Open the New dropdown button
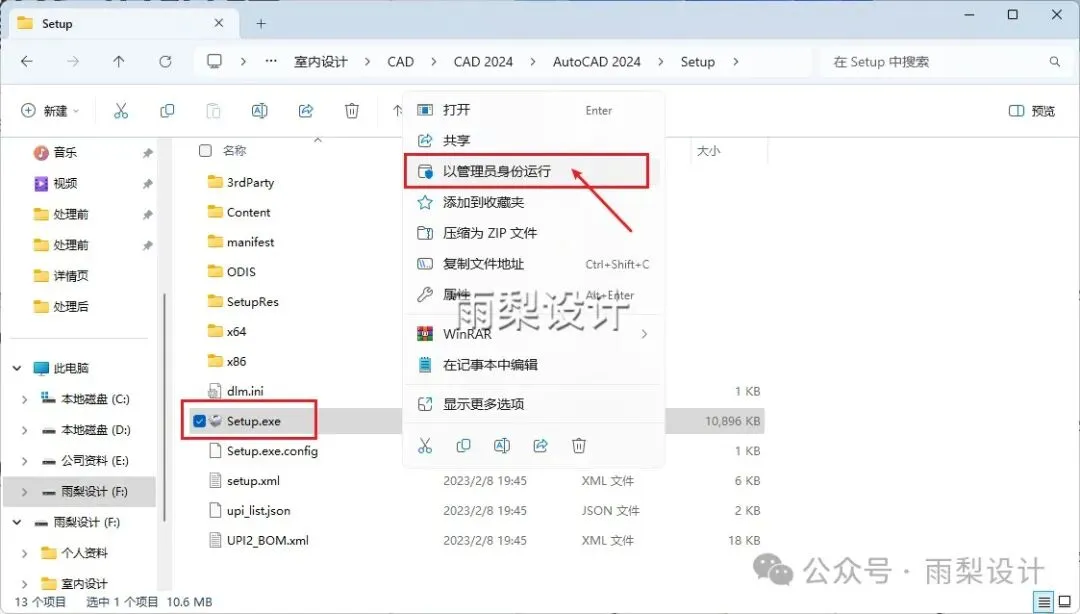The width and height of the screenshot is (1080, 614). pyautogui.click(x=51, y=111)
